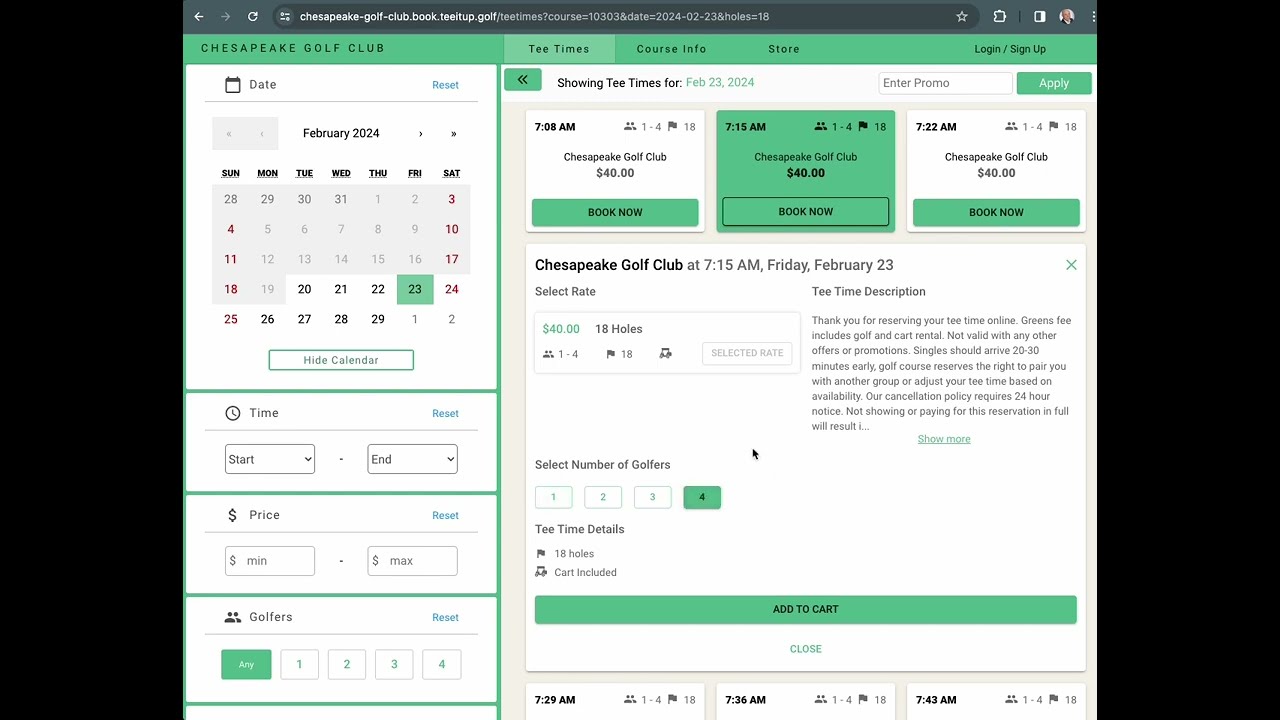Open the End time dropdown
The height and width of the screenshot is (720, 1280).
tap(412, 459)
